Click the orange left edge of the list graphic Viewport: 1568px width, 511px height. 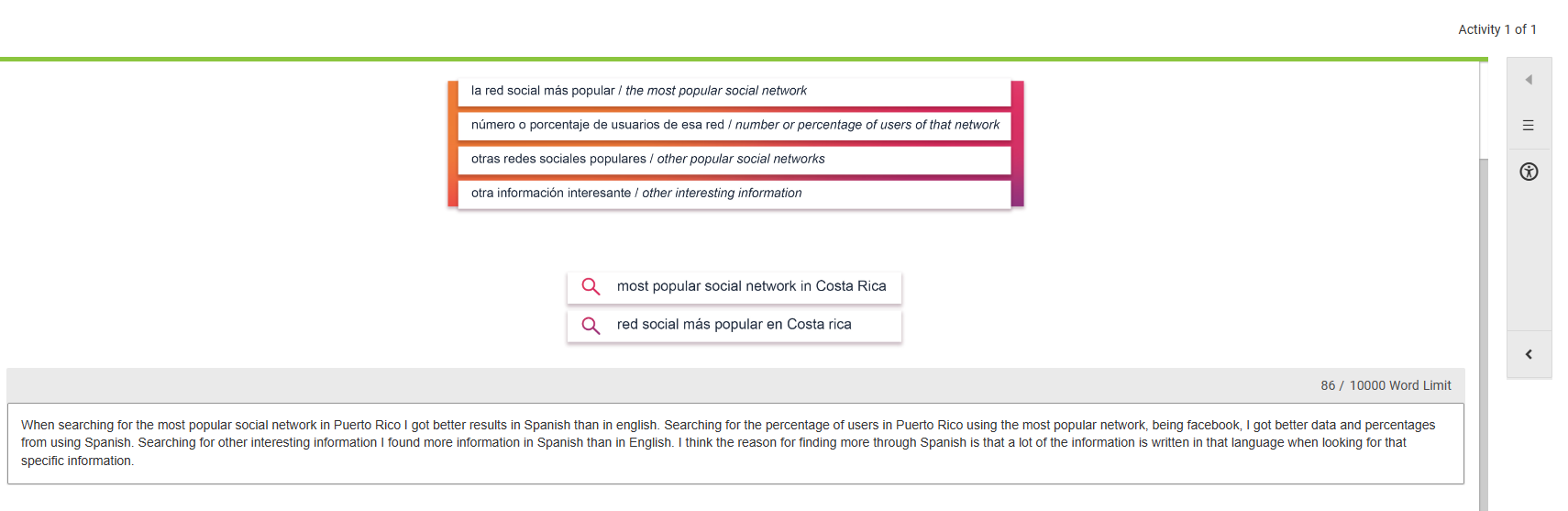[x=453, y=143]
